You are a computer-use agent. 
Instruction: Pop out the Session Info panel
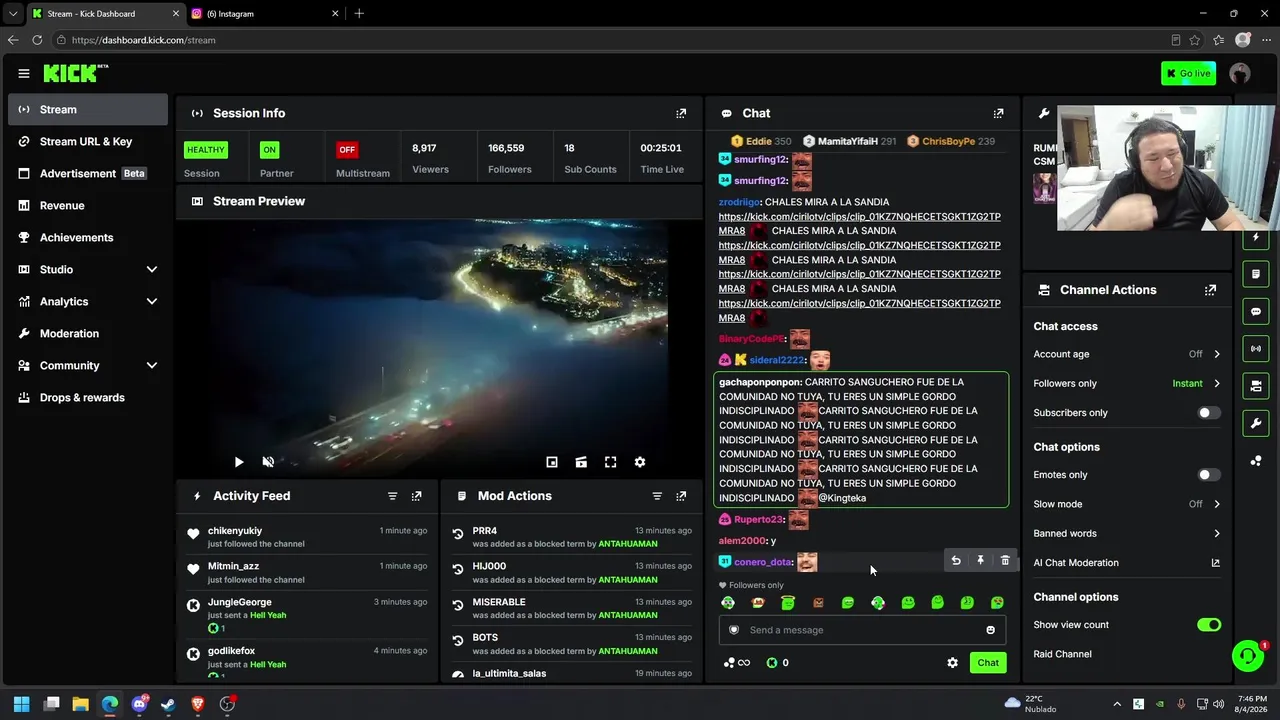point(681,113)
